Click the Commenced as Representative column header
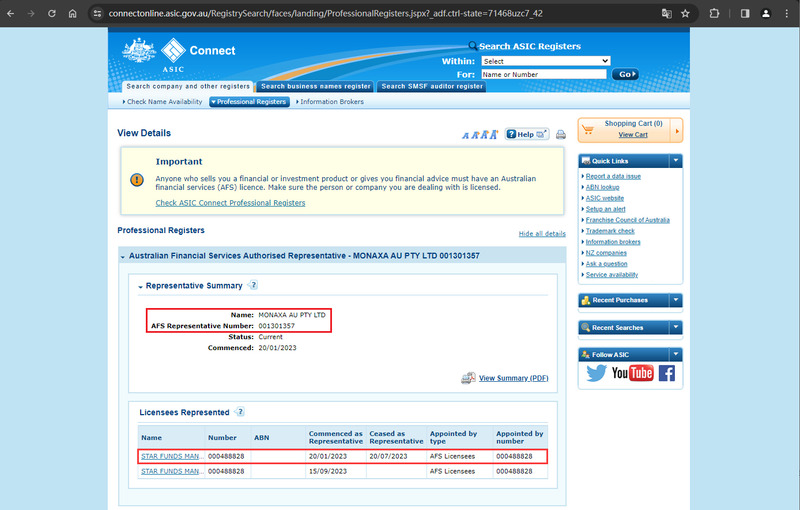Screen dimensions: 800x510 click(x=336, y=437)
